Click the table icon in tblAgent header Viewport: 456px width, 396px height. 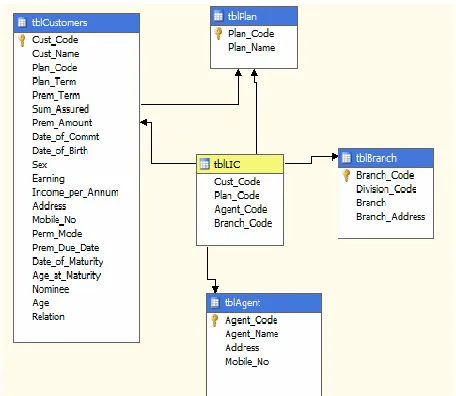point(215,302)
